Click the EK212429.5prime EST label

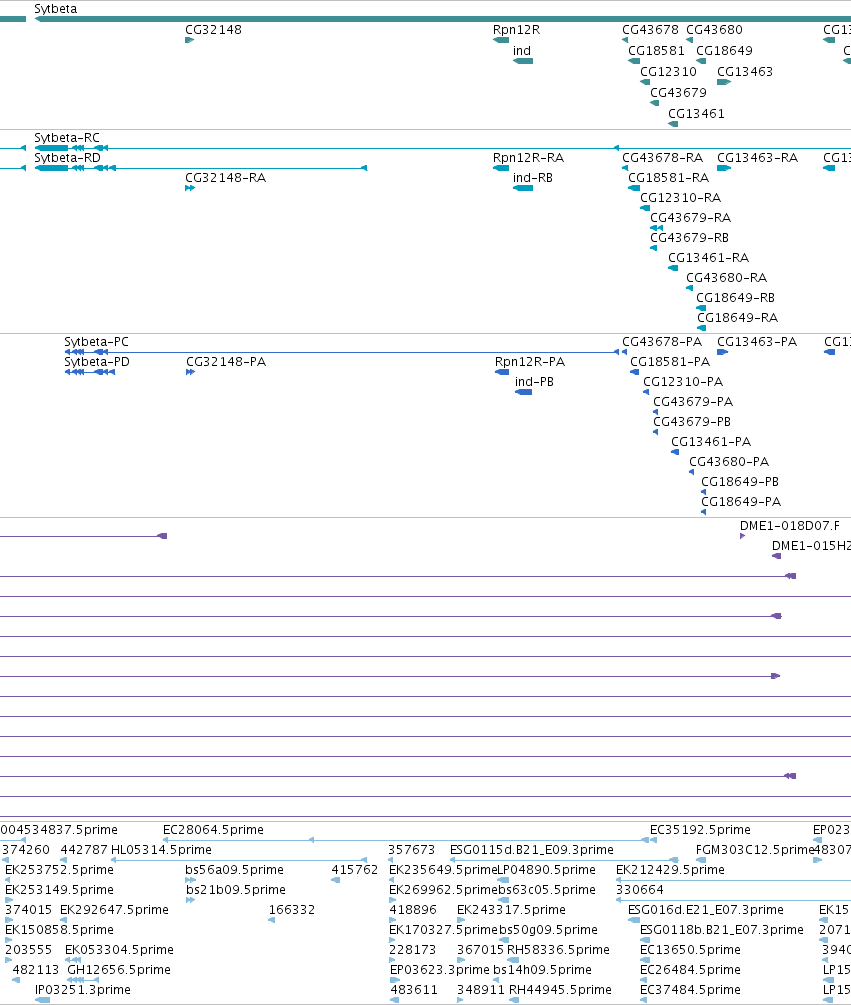coord(670,870)
